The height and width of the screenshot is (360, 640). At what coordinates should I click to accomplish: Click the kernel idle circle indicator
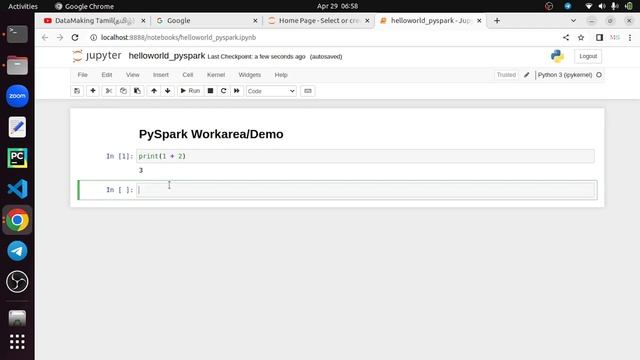click(x=599, y=75)
